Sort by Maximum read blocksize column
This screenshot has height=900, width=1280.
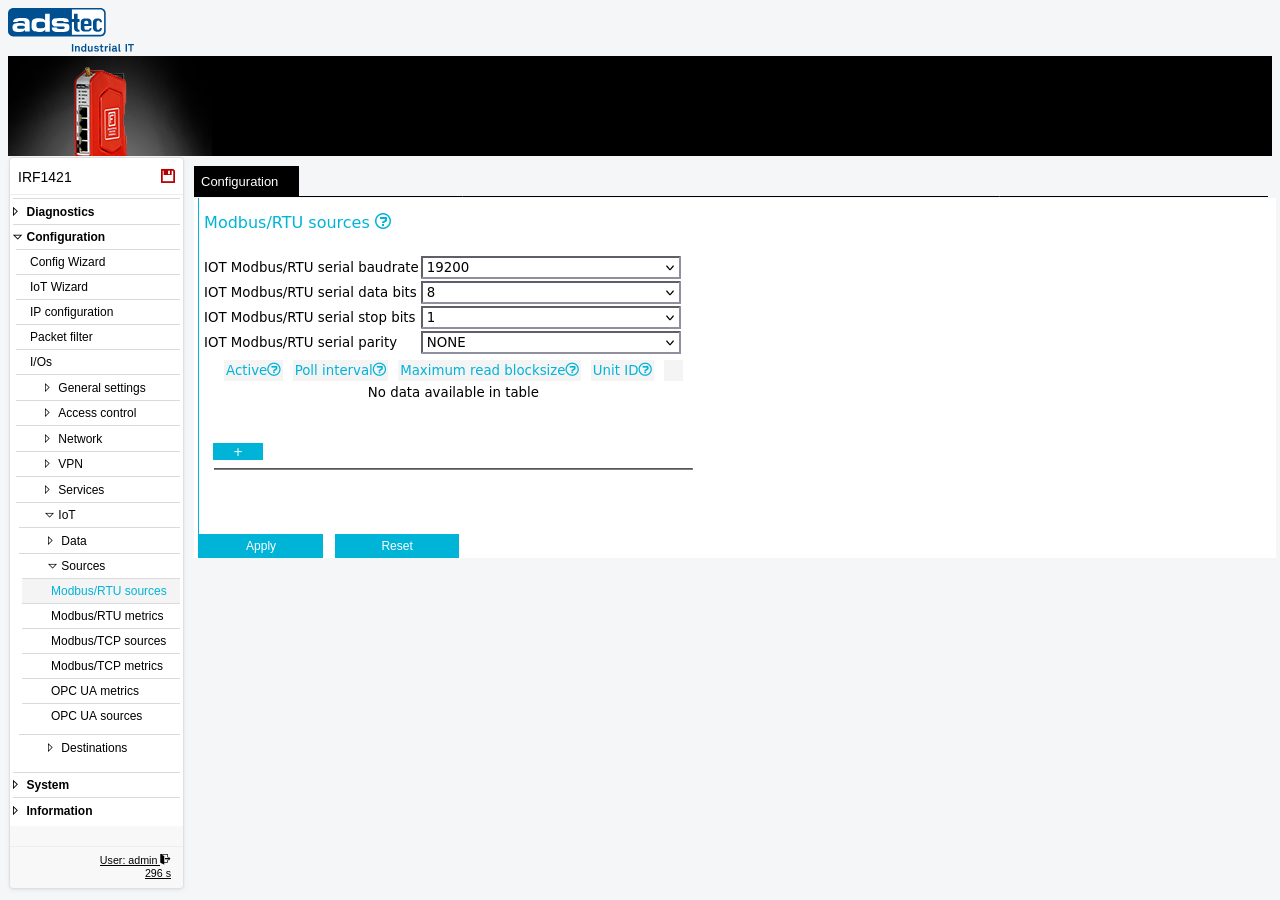(x=482, y=370)
